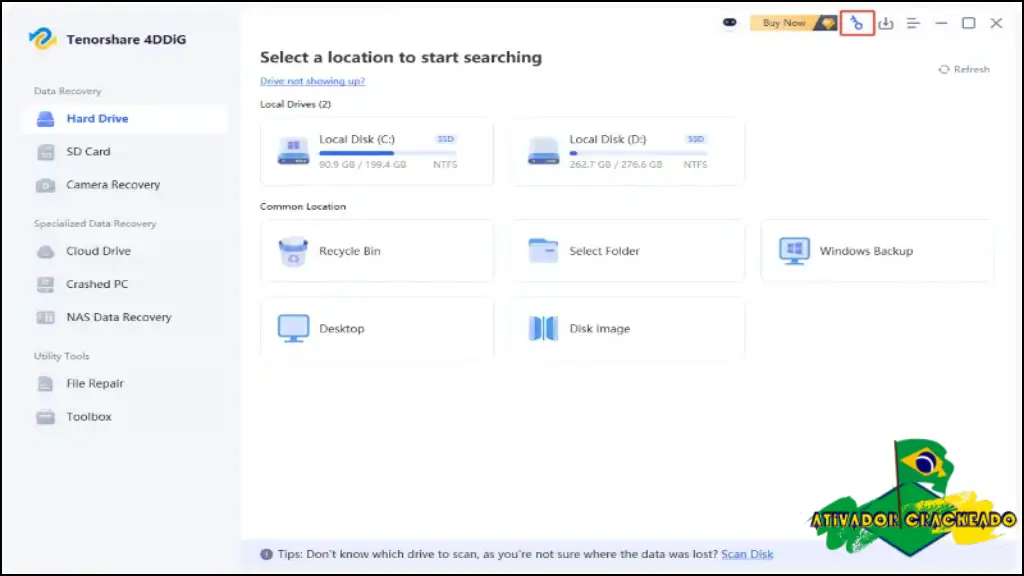Viewport: 1024px width, 576px height.
Task: Open the Toolbox icon
Action: [45, 417]
